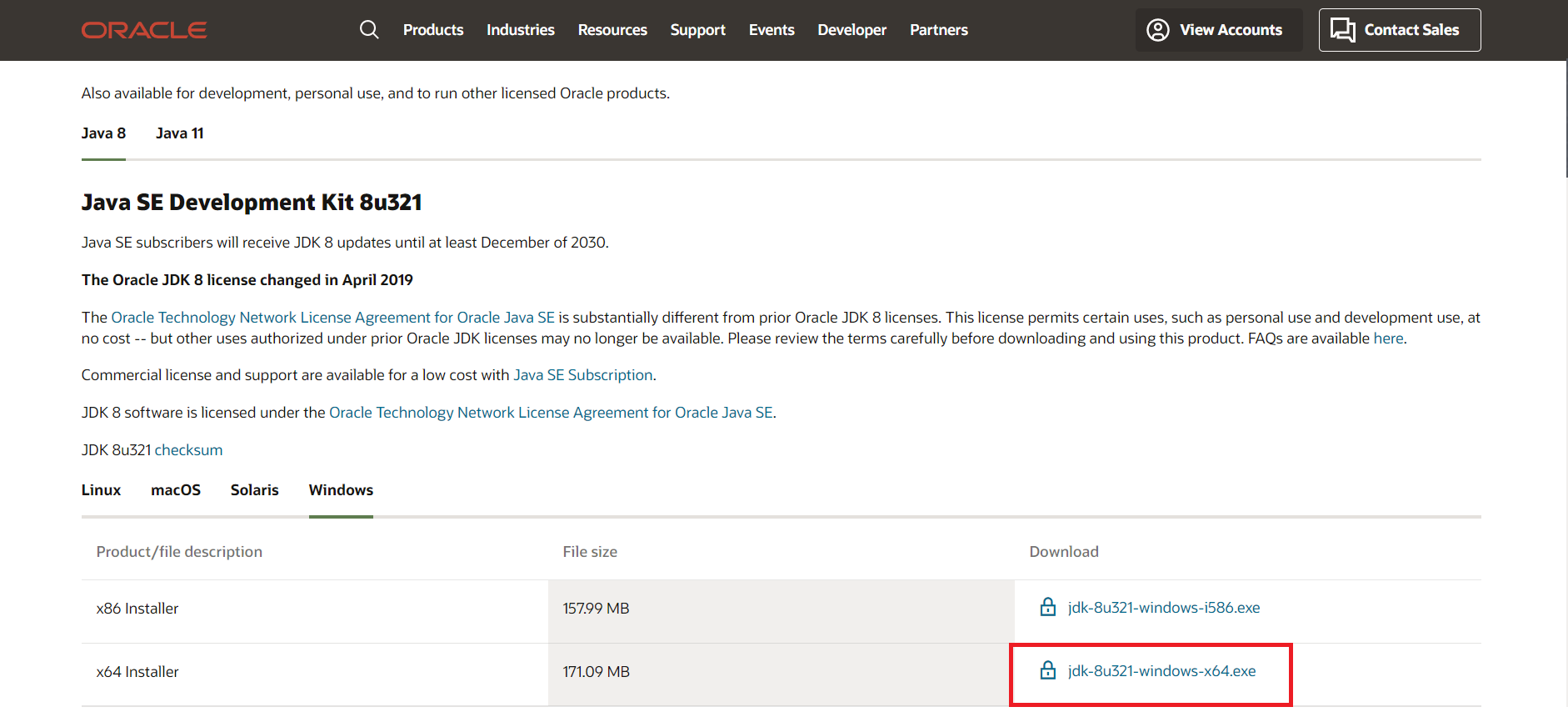Click the Oracle logo
The height and width of the screenshot is (722, 1568).
(144, 30)
